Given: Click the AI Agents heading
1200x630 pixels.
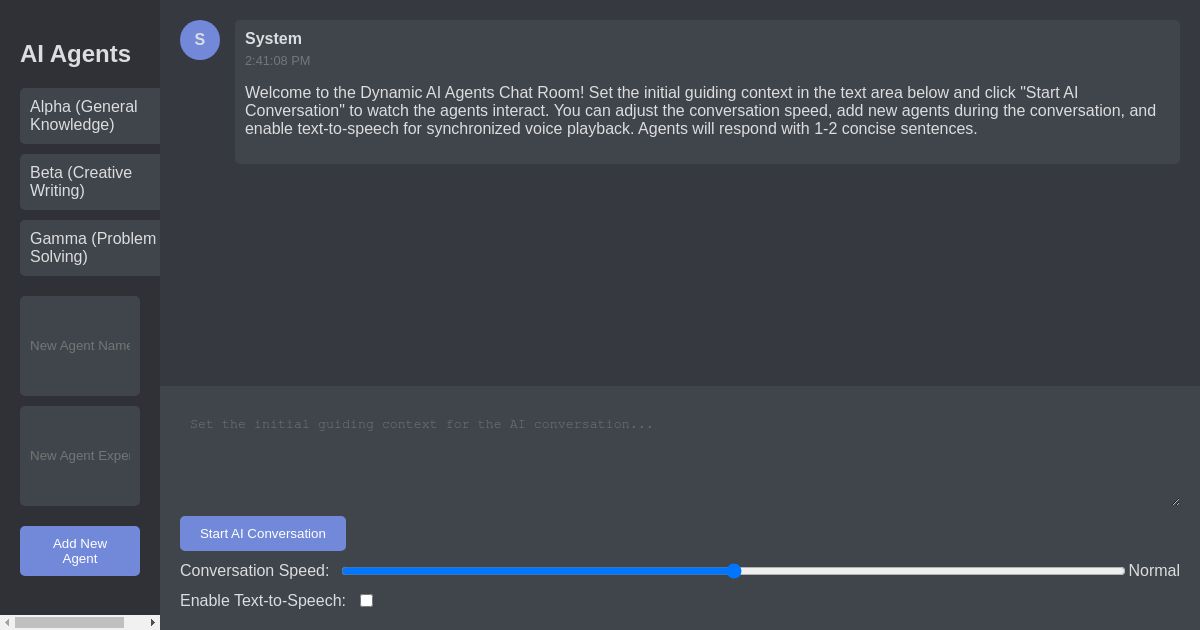Looking at the screenshot, I should (x=75, y=54).
